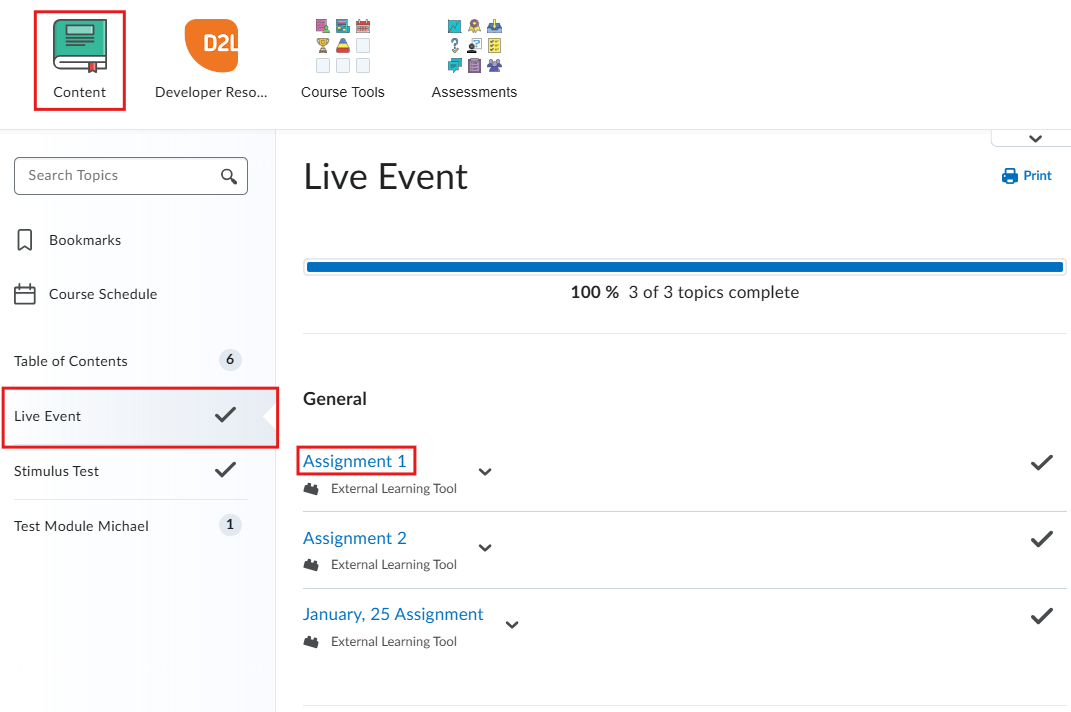Open Course Tools from the navbar
Image resolution: width=1071 pixels, height=712 pixels.
tap(342, 45)
